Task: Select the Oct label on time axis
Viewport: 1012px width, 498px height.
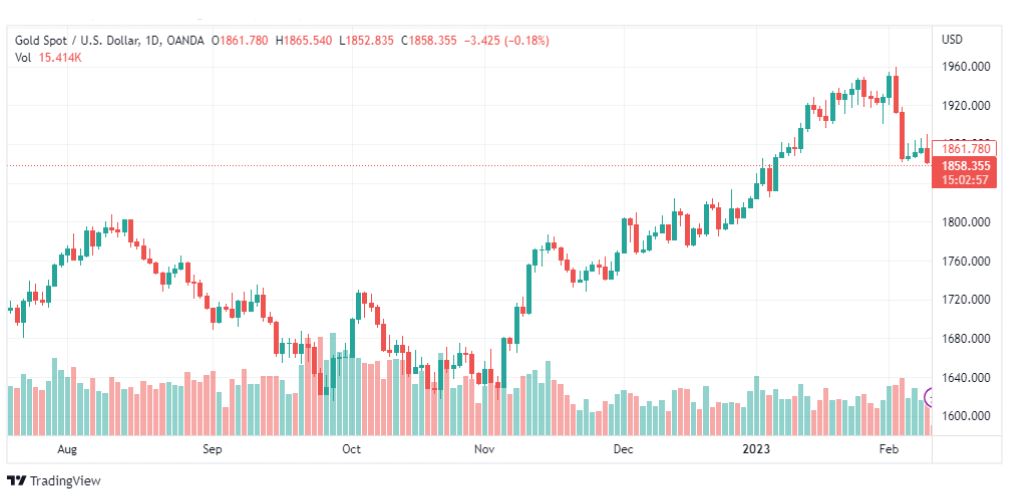Action: [x=351, y=450]
